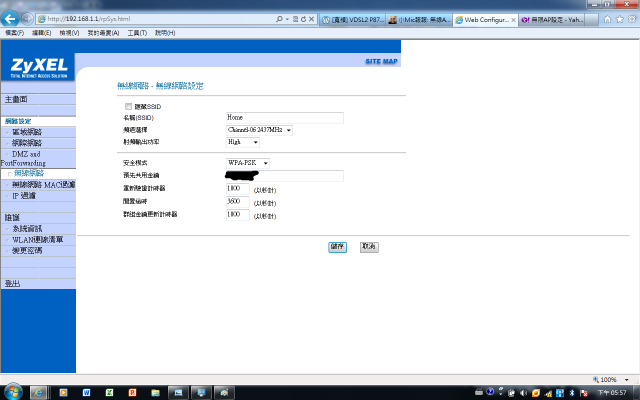This screenshot has width=640, height=400.
Task: Open Excel from the taskbar
Action: pyautogui.click(x=109, y=392)
